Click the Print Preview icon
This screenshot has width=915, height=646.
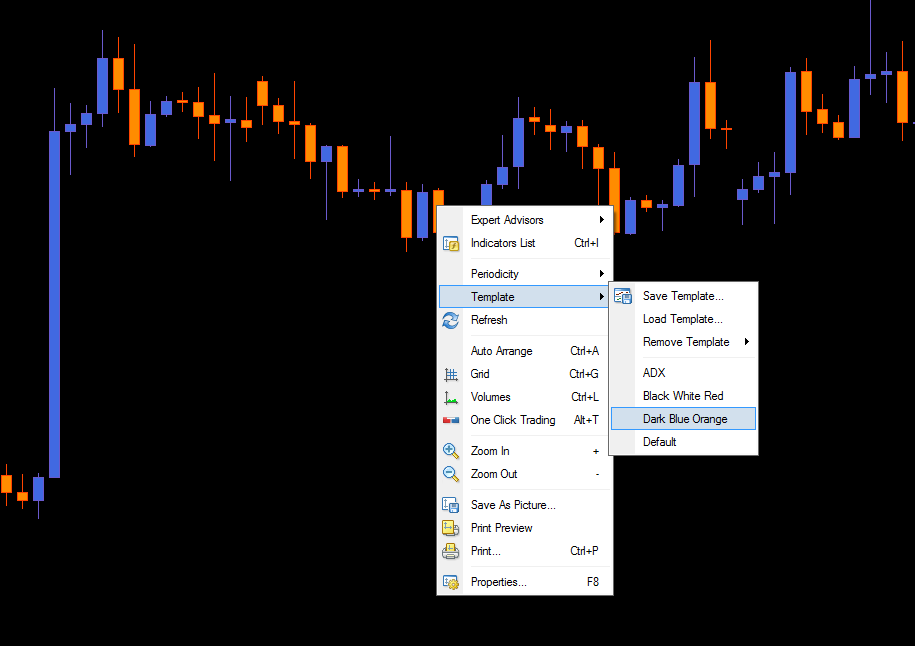click(450, 528)
